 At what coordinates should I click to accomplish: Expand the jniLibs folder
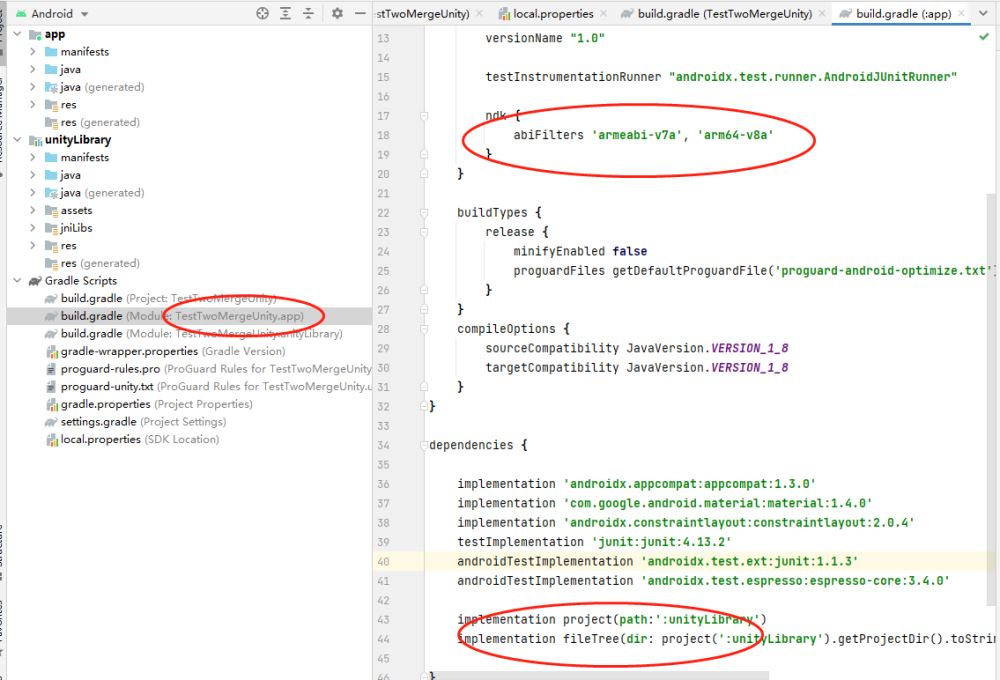point(33,228)
